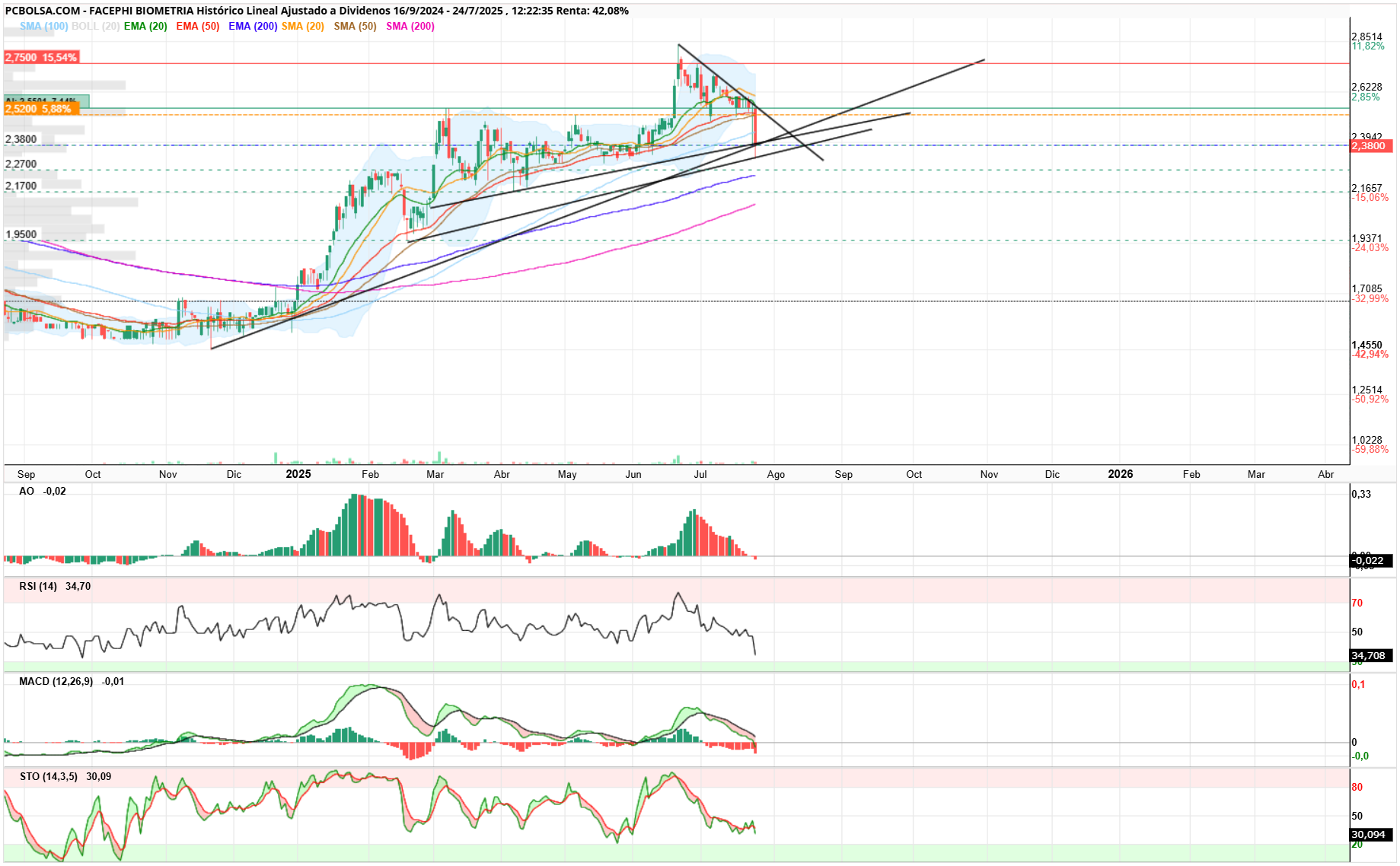Click the MACD (12,26,9) indicator label
This screenshot has width=1400, height=866.
pyautogui.click(x=72, y=682)
